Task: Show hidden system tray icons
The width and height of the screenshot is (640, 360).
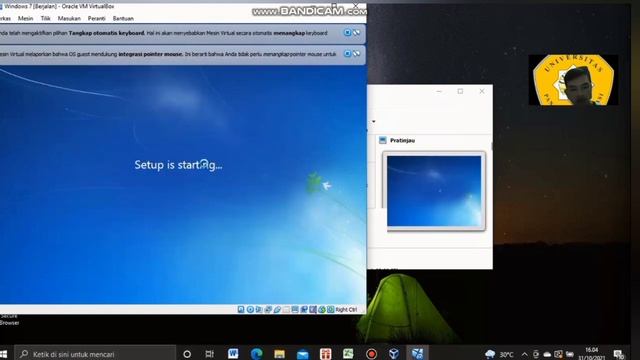Action: [x=524, y=354]
